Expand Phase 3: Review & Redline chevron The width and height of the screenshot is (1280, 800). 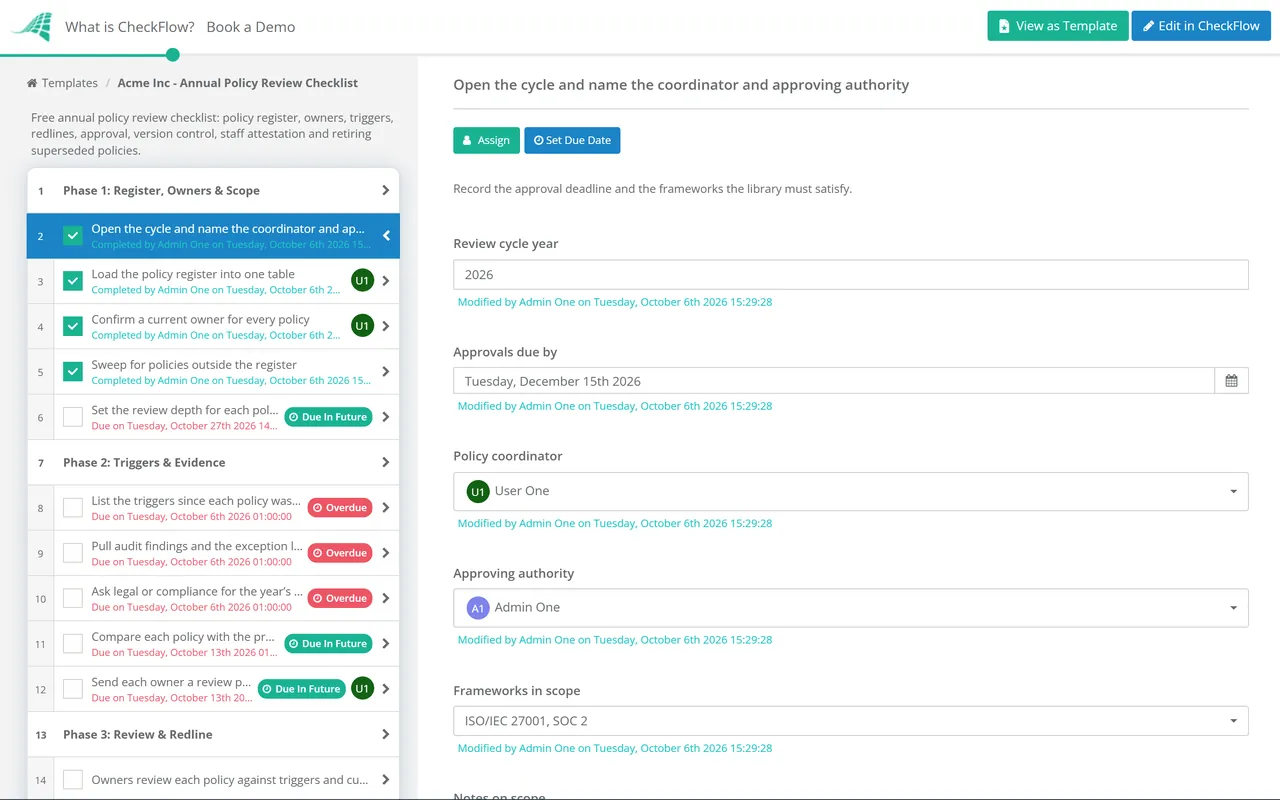386,734
